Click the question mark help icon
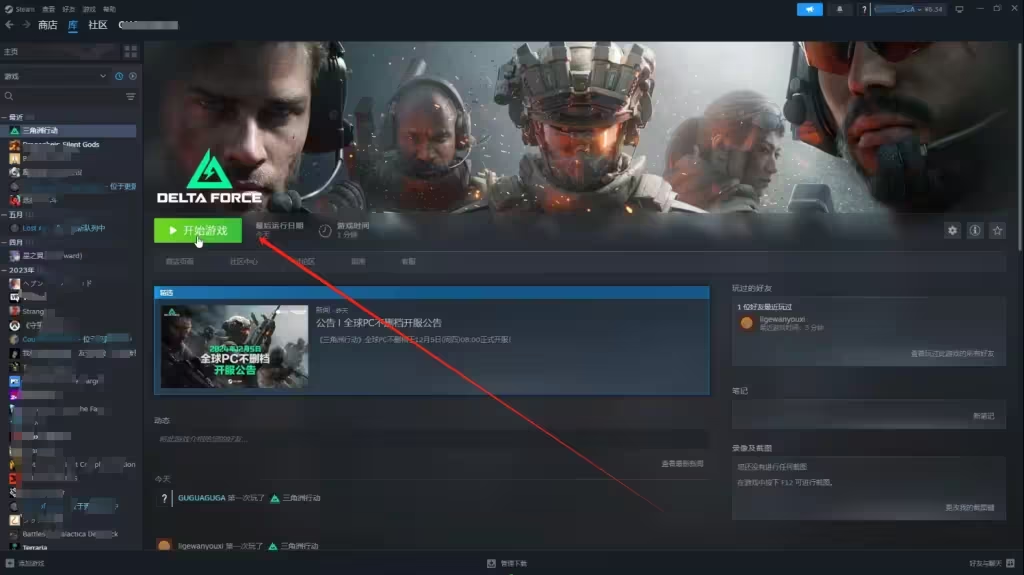This screenshot has height=575, width=1024. [864, 9]
